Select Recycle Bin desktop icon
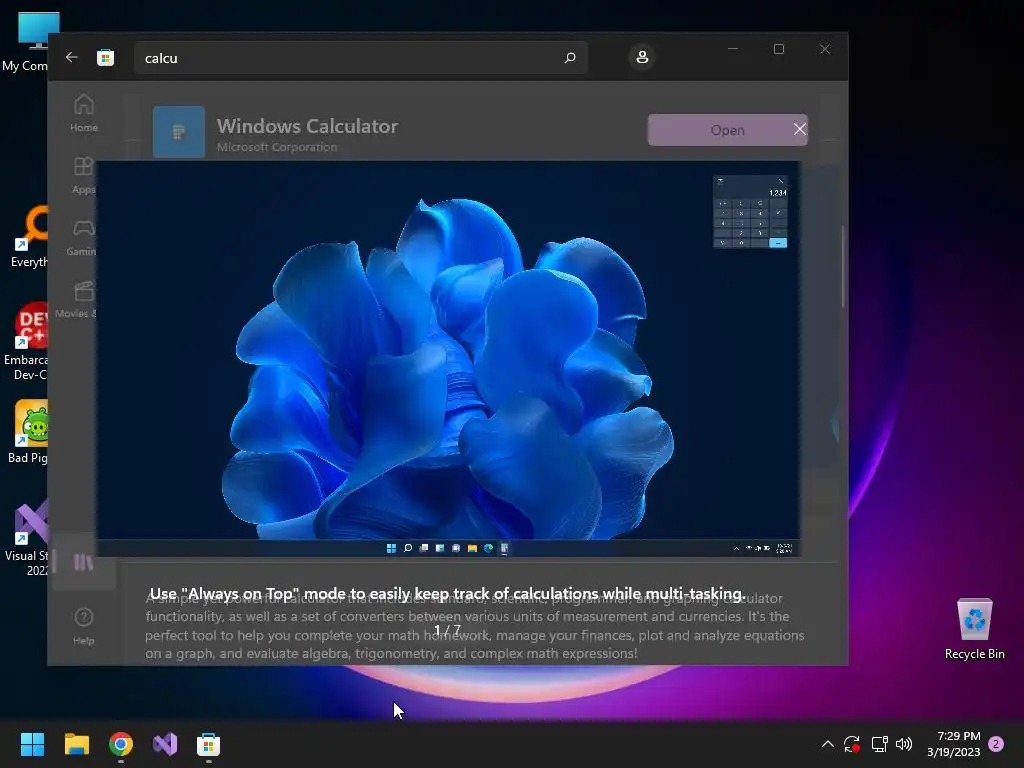This screenshot has height=768, width=1024. 974,630
